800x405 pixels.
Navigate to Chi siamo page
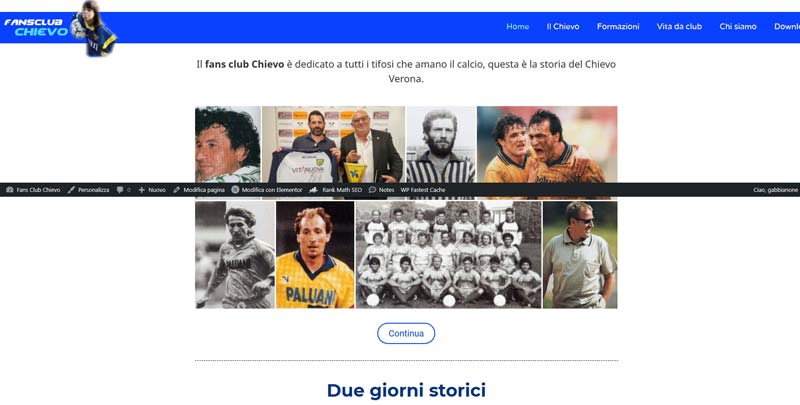click(x=738, y=27)
